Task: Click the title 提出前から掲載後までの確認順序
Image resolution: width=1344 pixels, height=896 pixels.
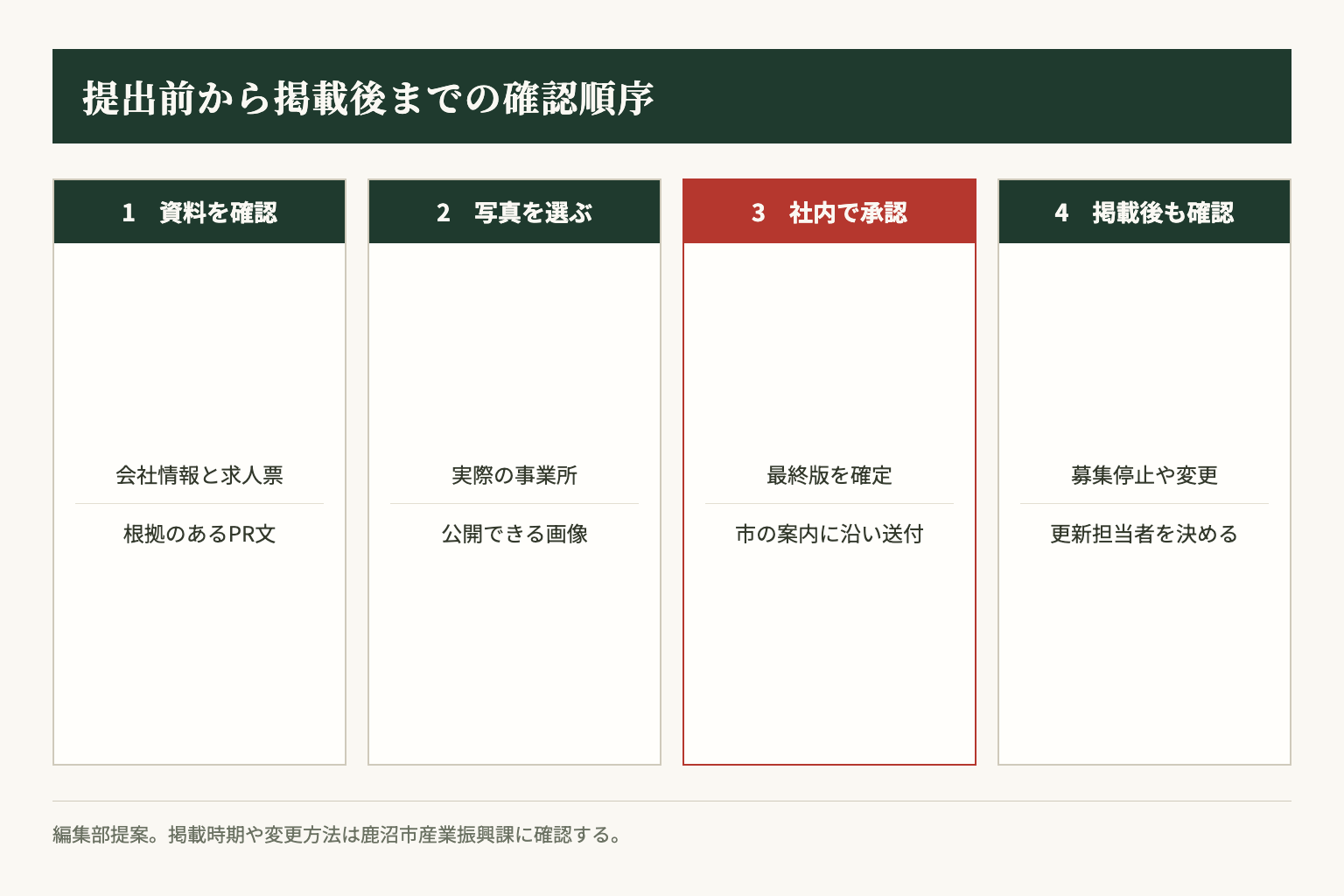Action: 368,98
